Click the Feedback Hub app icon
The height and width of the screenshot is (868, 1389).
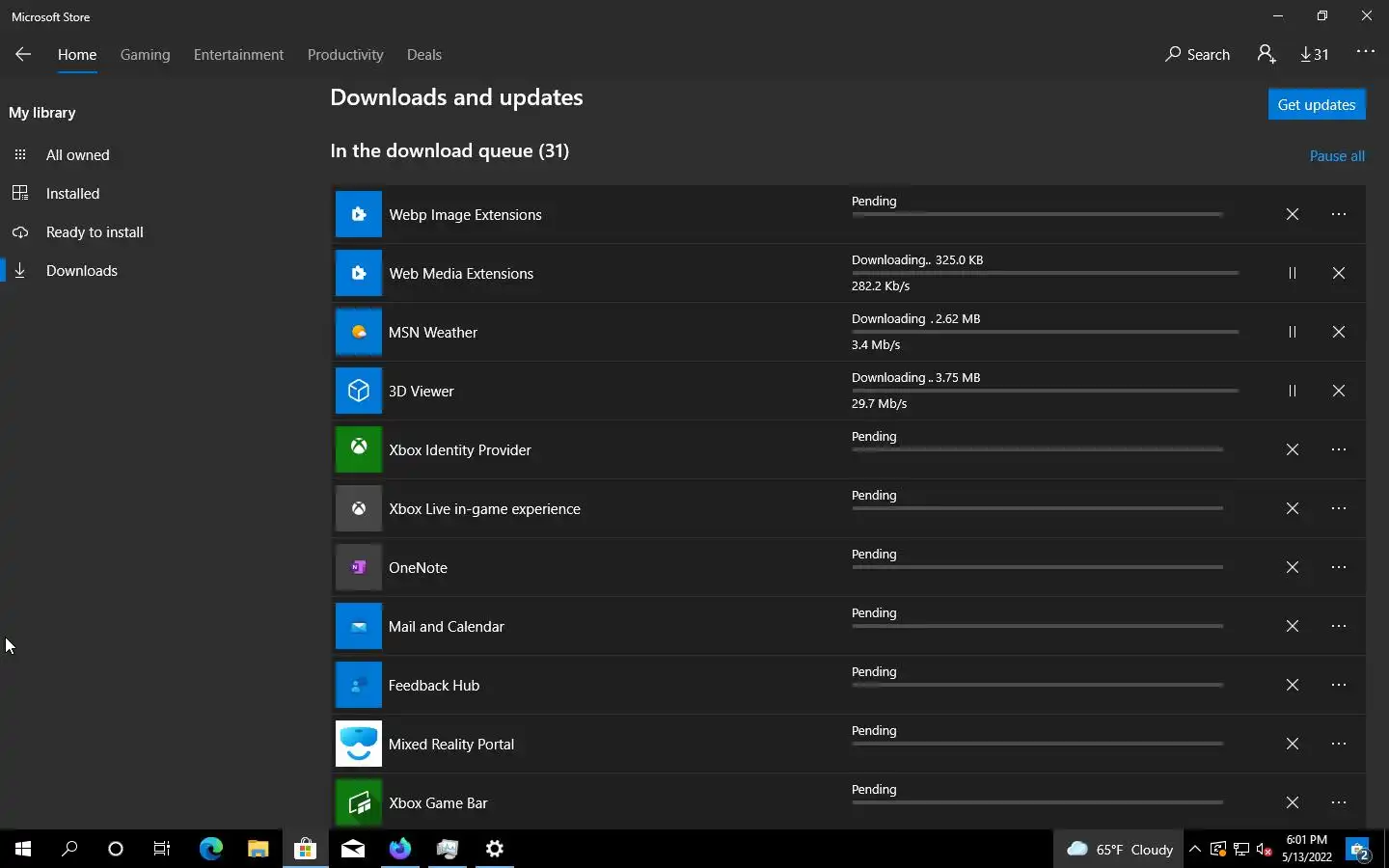359,685
